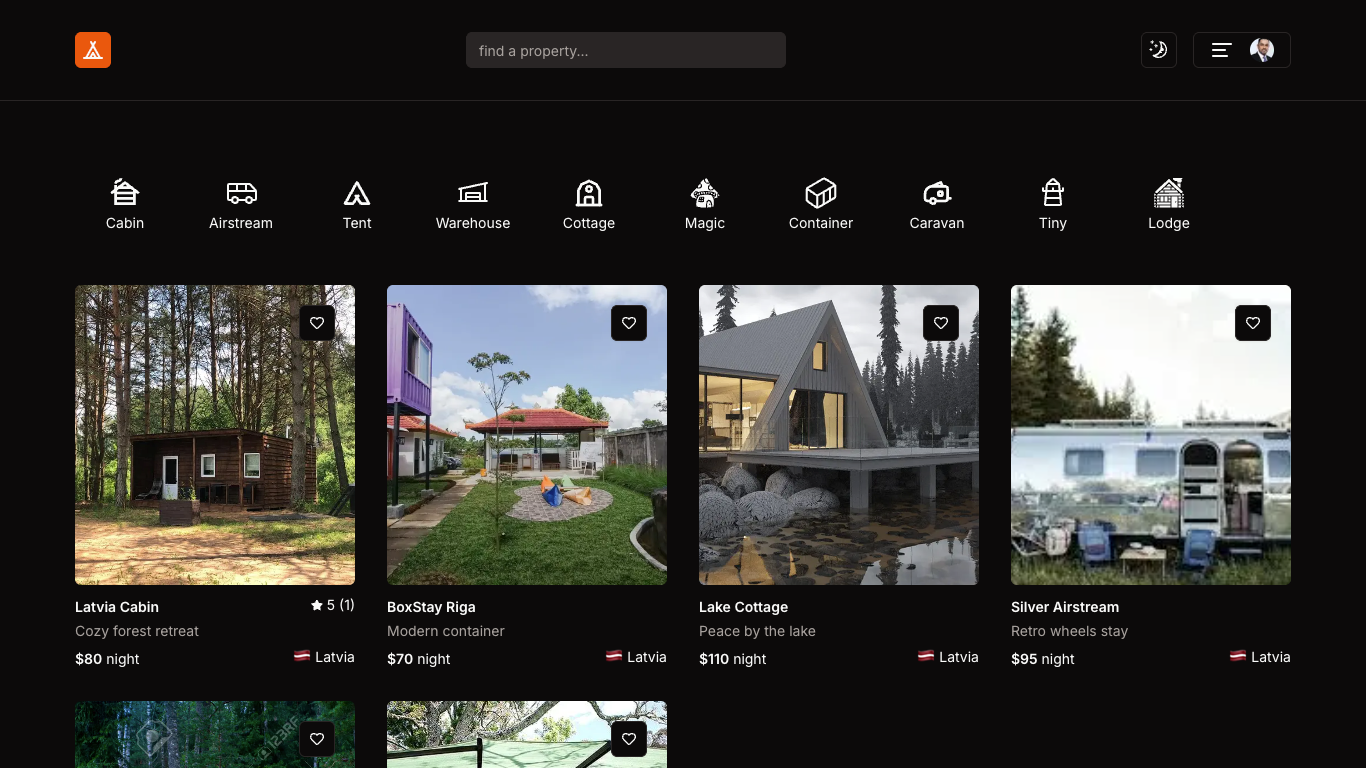This screenshot has width=1366, height=768.
Task: Choose the Warehouse category icon
Action: 473,204
